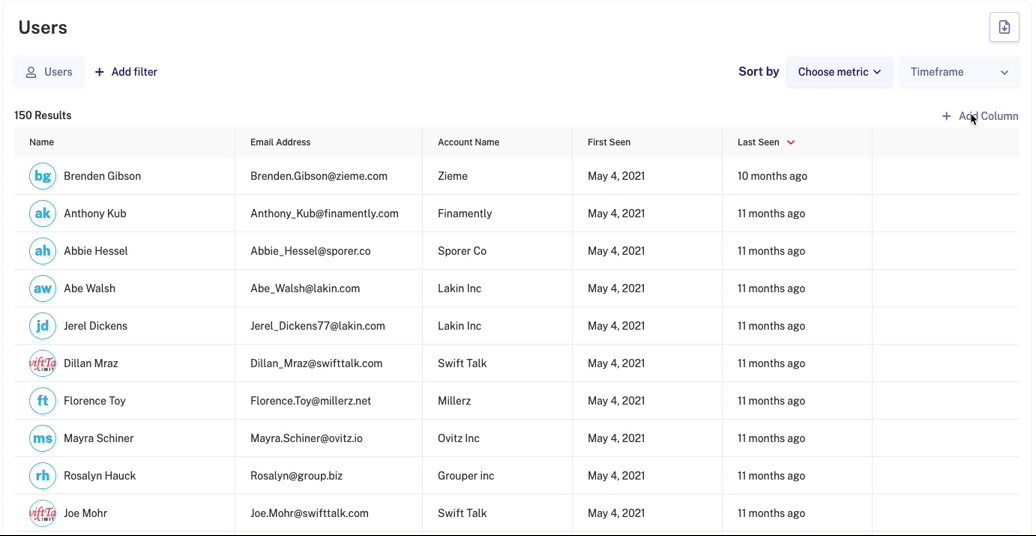
Task: Click the Last Seen sort arrow
Action: [791, 142]
